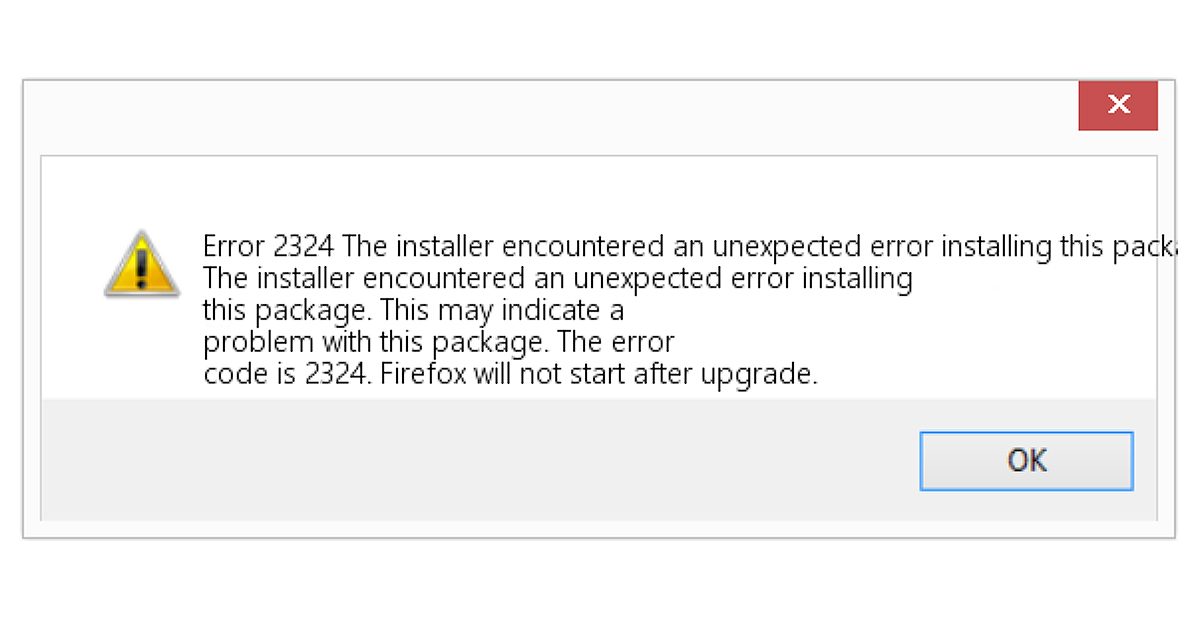
Task: Click the dialog's outer border frame
Action: click(22, 300)
